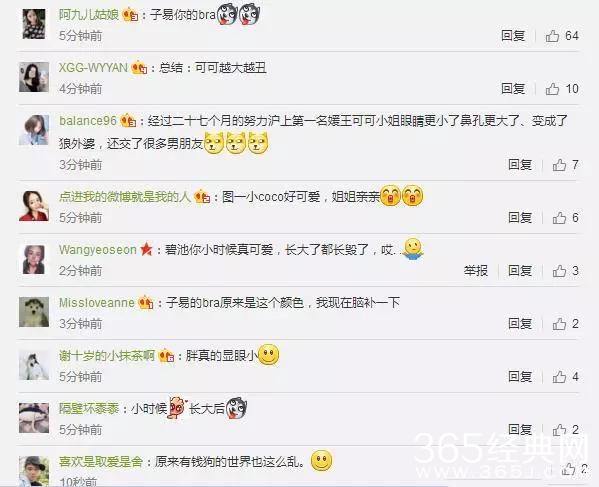Open the balance96 user profile link

click(88, 121)
